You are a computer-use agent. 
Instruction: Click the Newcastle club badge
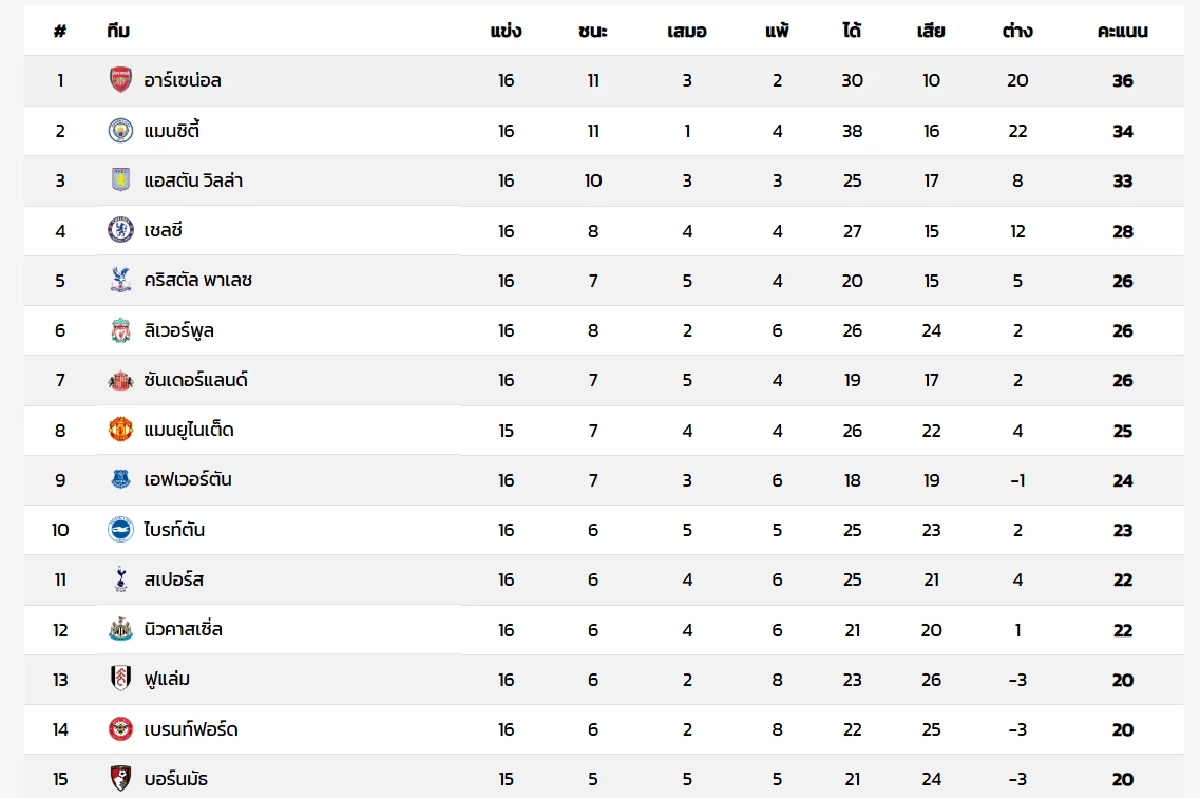(x=121, y=630)
